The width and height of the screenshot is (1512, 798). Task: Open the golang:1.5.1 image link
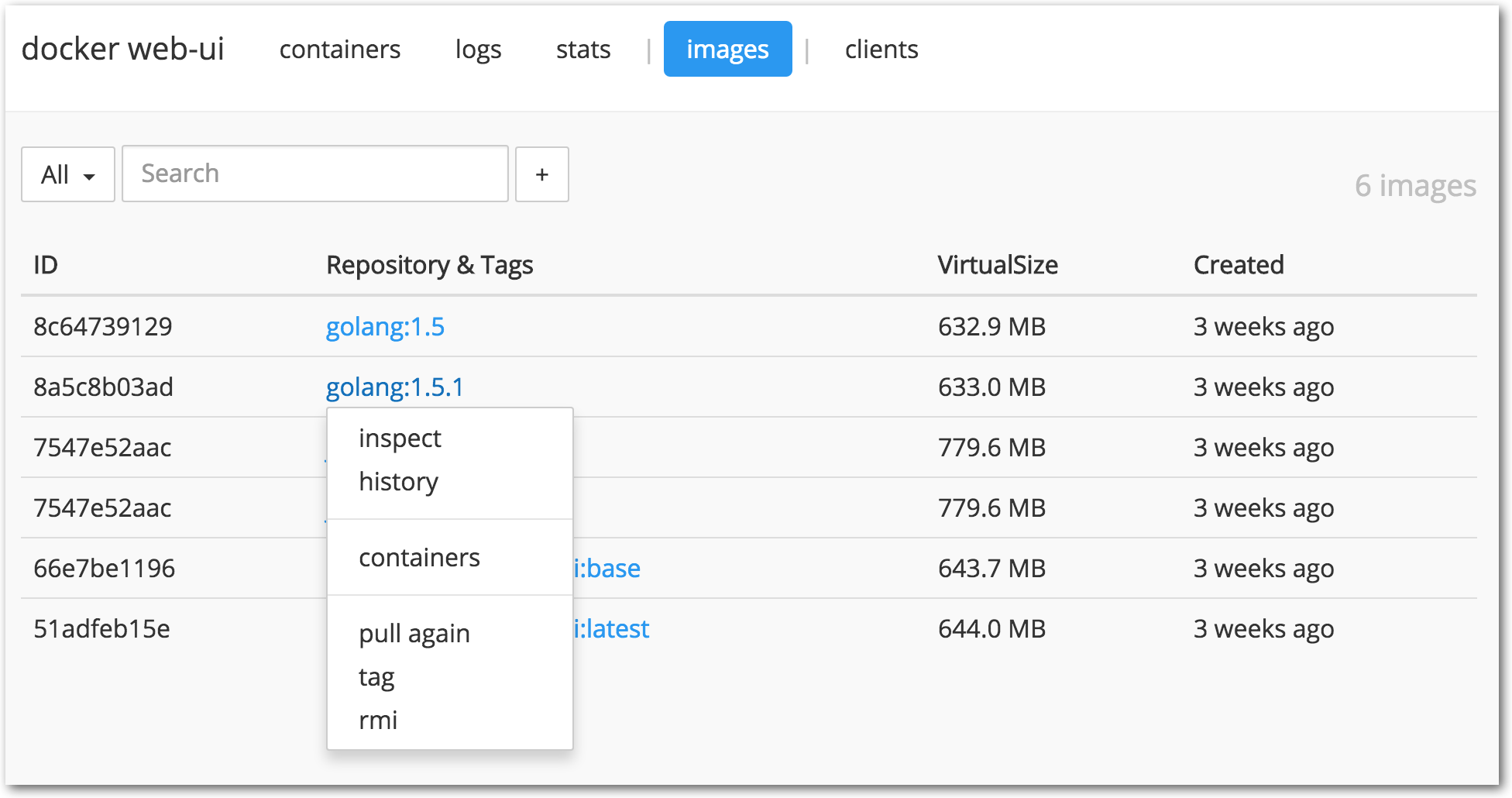click(395, 387)
